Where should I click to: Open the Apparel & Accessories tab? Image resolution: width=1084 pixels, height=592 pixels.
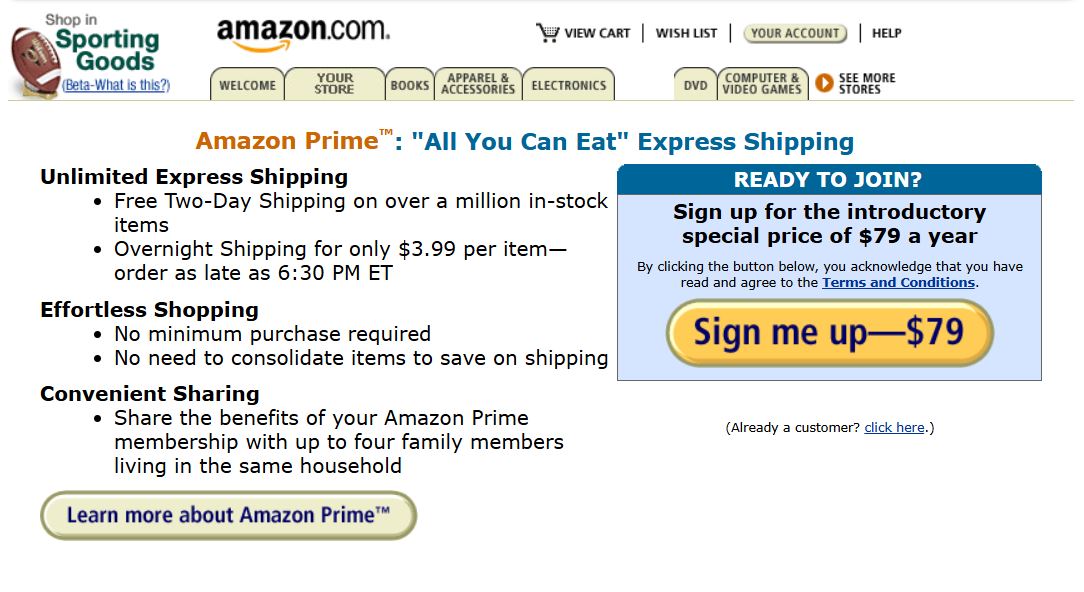click(x=478, y=86)
